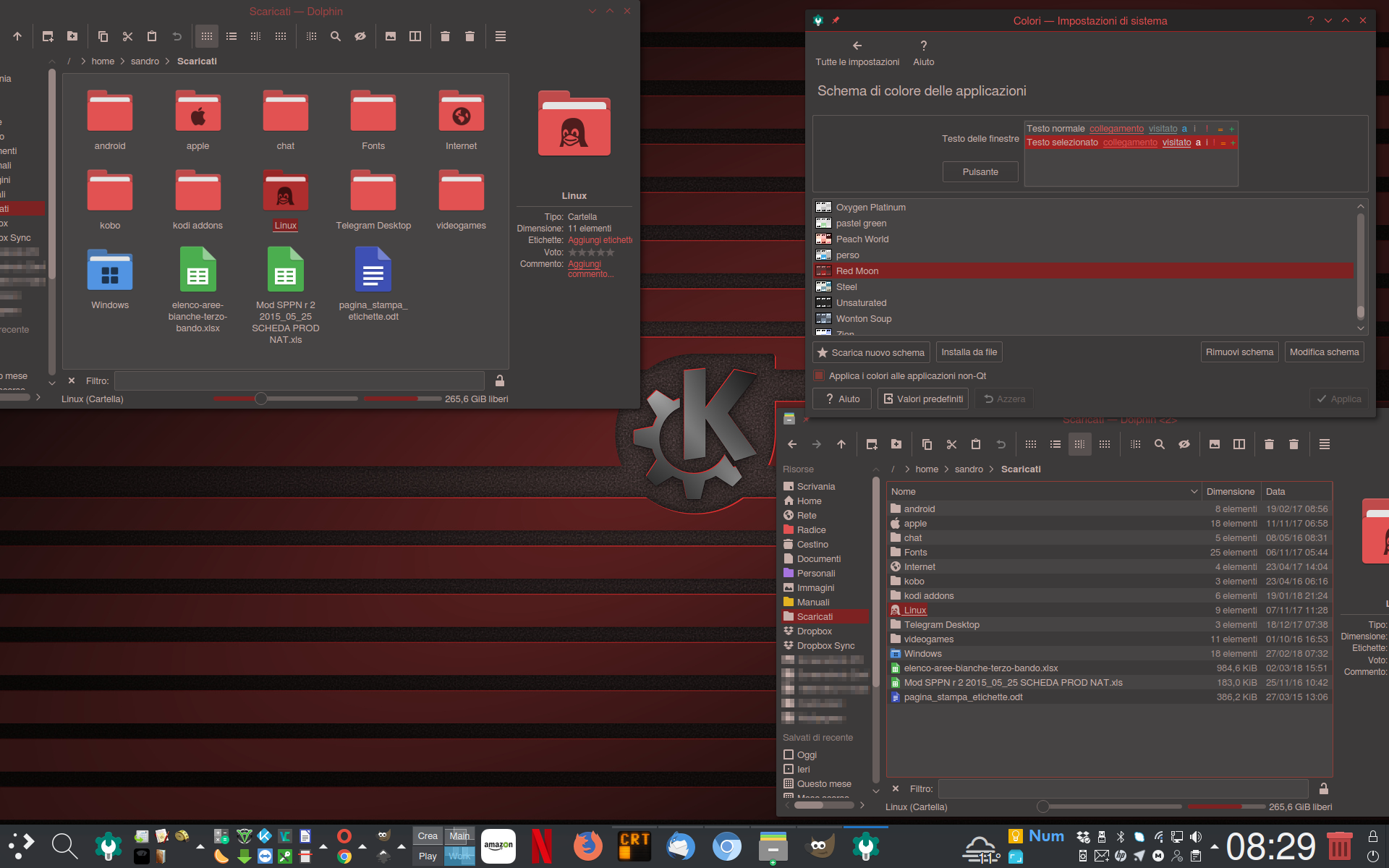The height and width of the screenshot is (868, 1389).
Task: Toggle hidden files in icon-view Dolphin window
Action: coord(360,36)
